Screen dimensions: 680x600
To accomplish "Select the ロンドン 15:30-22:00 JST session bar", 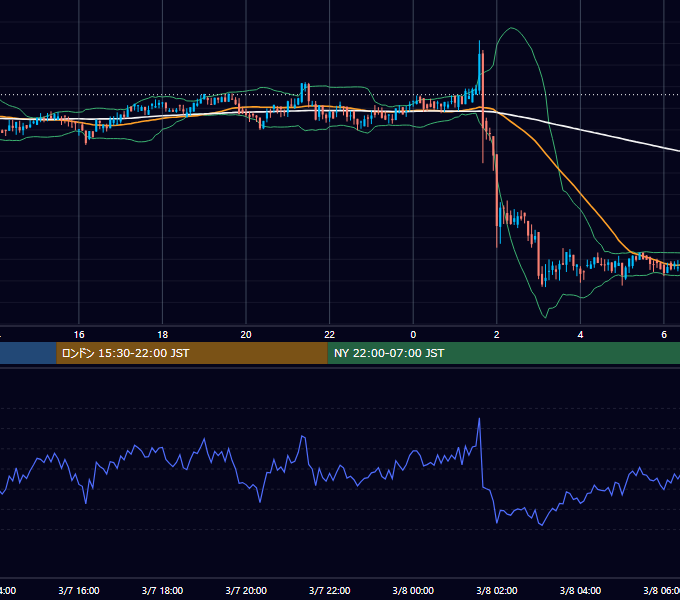I will (192, 353).
